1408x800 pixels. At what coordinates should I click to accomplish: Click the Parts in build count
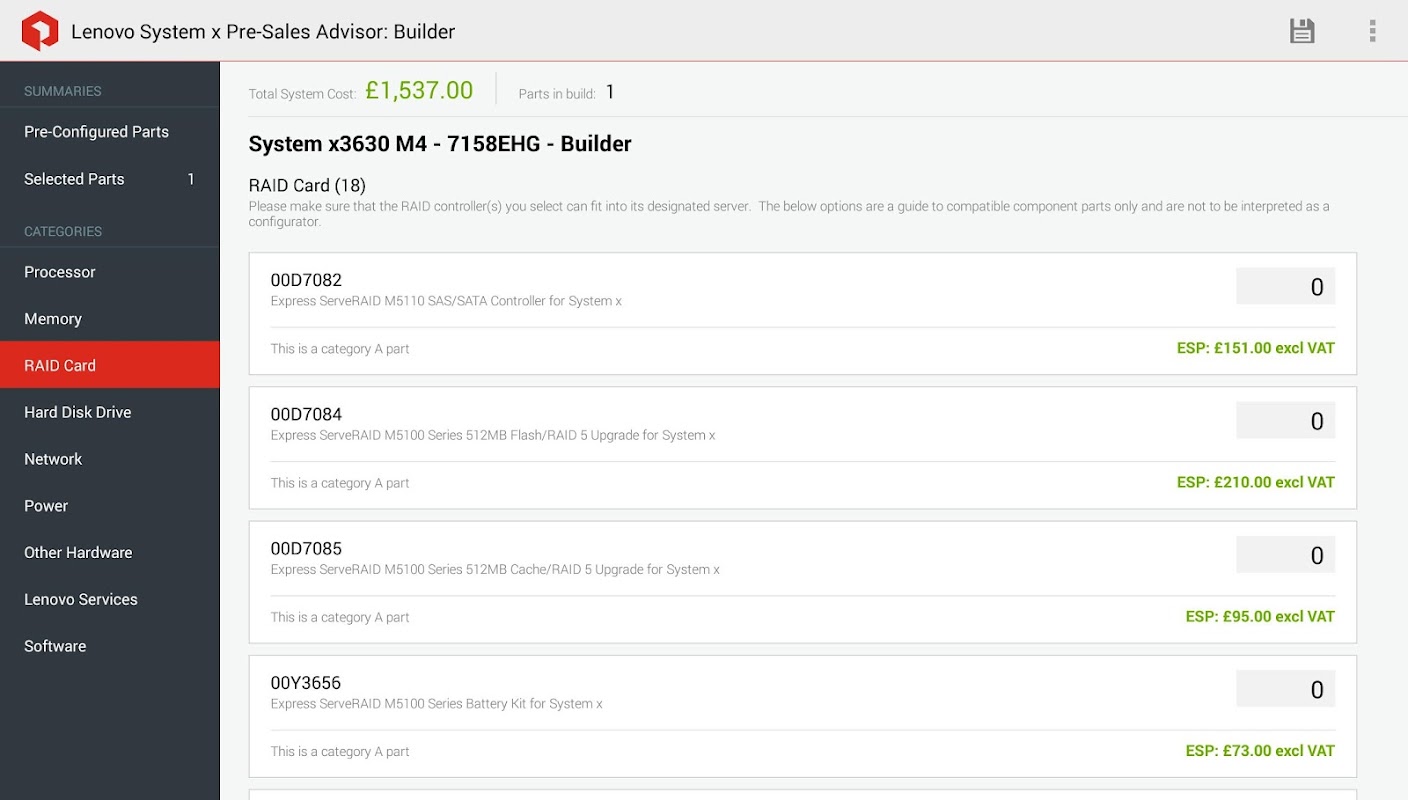(x=609, y=92)
